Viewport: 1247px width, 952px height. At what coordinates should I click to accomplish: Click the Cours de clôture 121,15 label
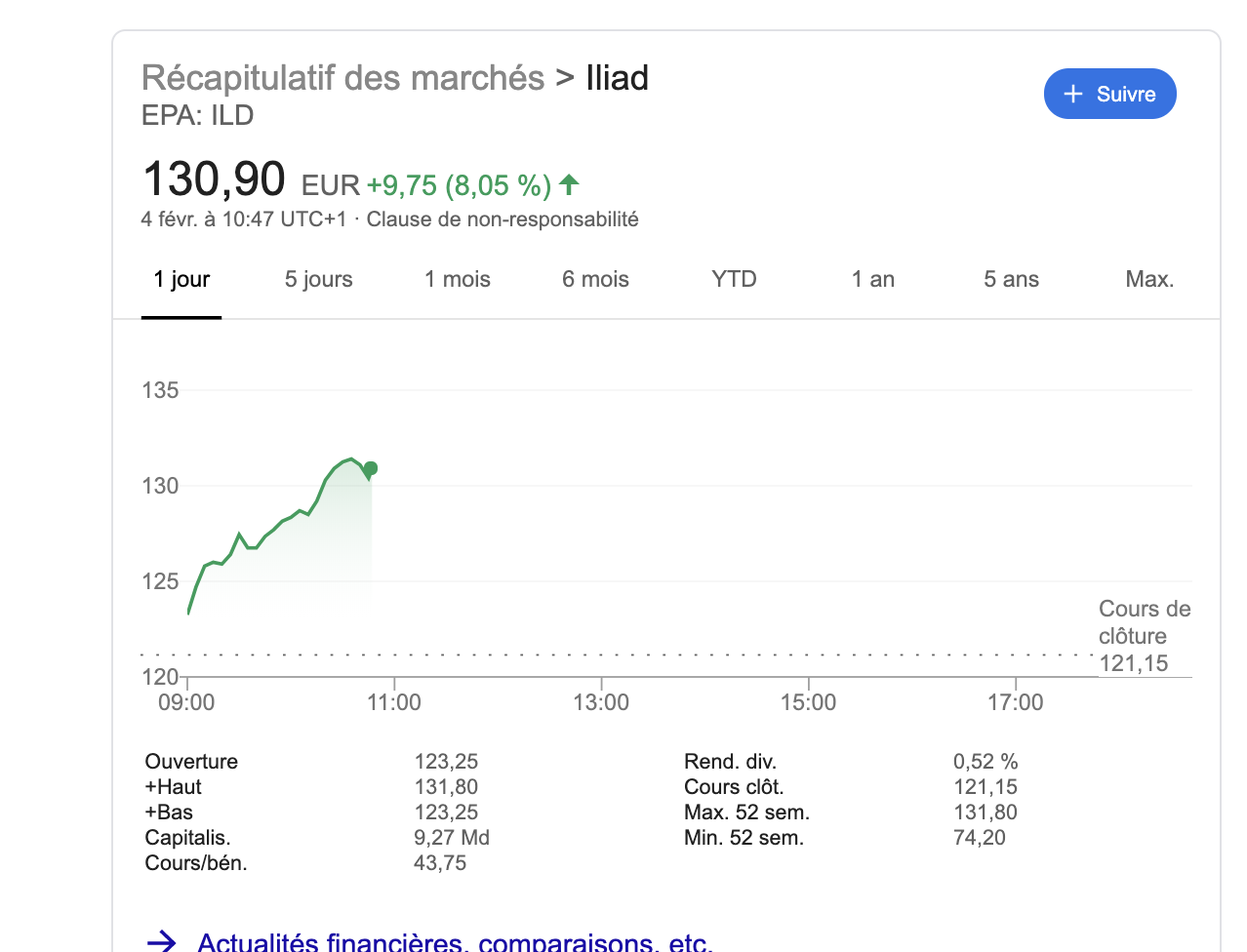(1144, 636)
